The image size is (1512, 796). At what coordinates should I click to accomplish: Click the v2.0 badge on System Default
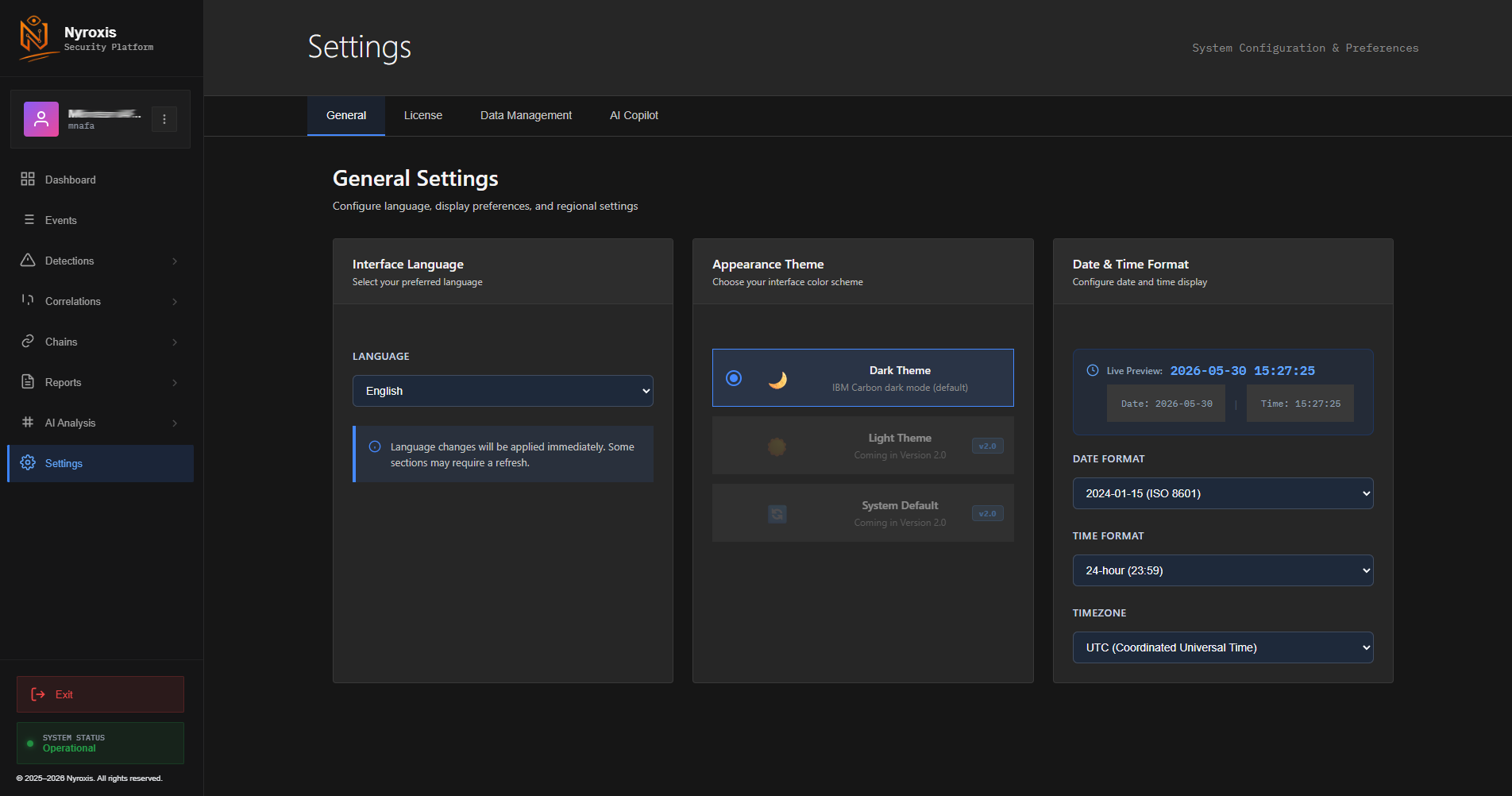point(988,513)
